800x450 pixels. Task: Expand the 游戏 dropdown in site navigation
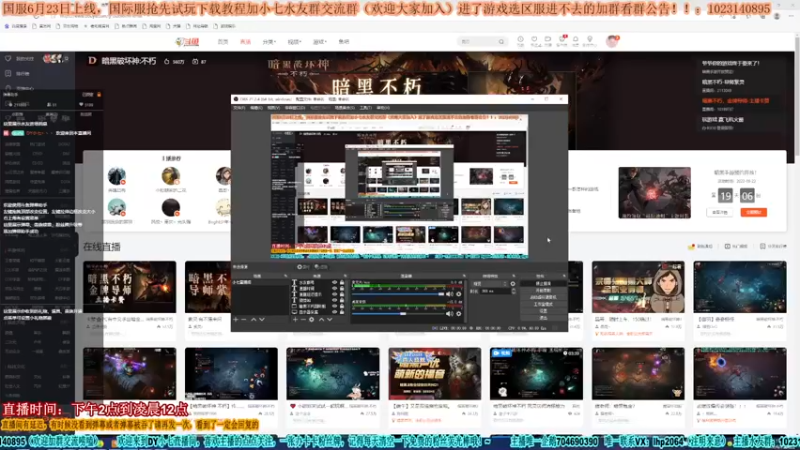(319, 42)
